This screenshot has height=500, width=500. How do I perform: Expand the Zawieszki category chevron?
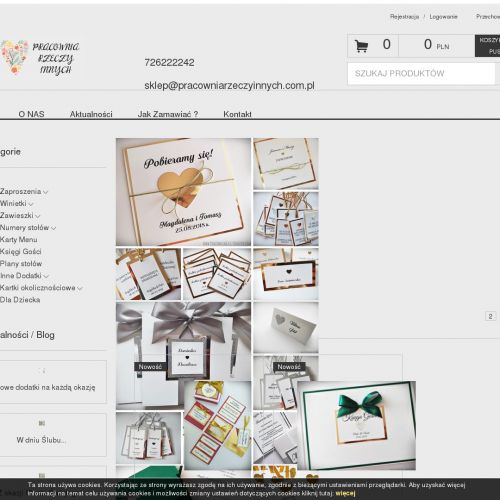coord(37,216)
